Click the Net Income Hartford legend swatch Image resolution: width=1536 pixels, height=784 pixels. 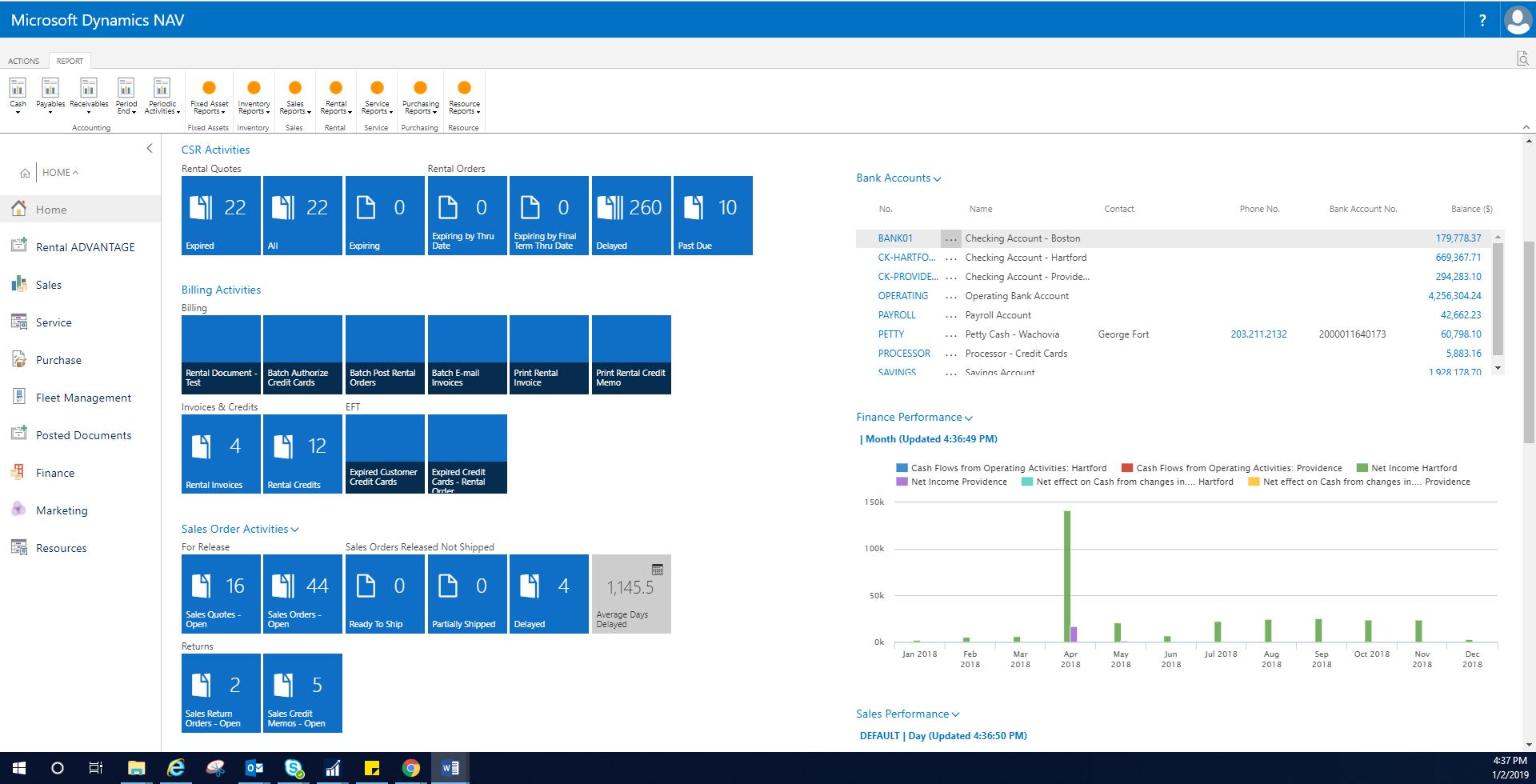click(1362, 468)
